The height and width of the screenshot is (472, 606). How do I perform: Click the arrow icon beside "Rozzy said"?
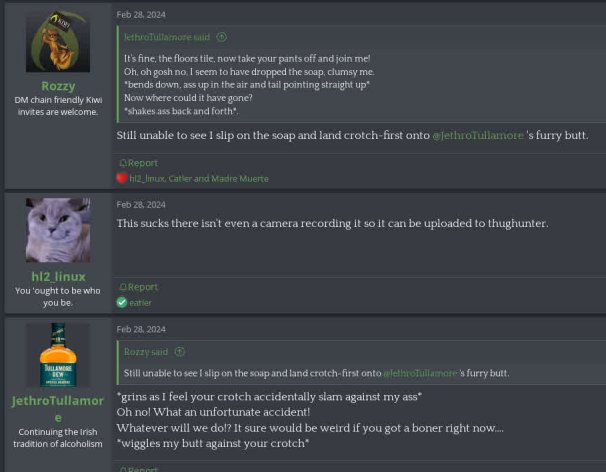(x=180, y=352)
